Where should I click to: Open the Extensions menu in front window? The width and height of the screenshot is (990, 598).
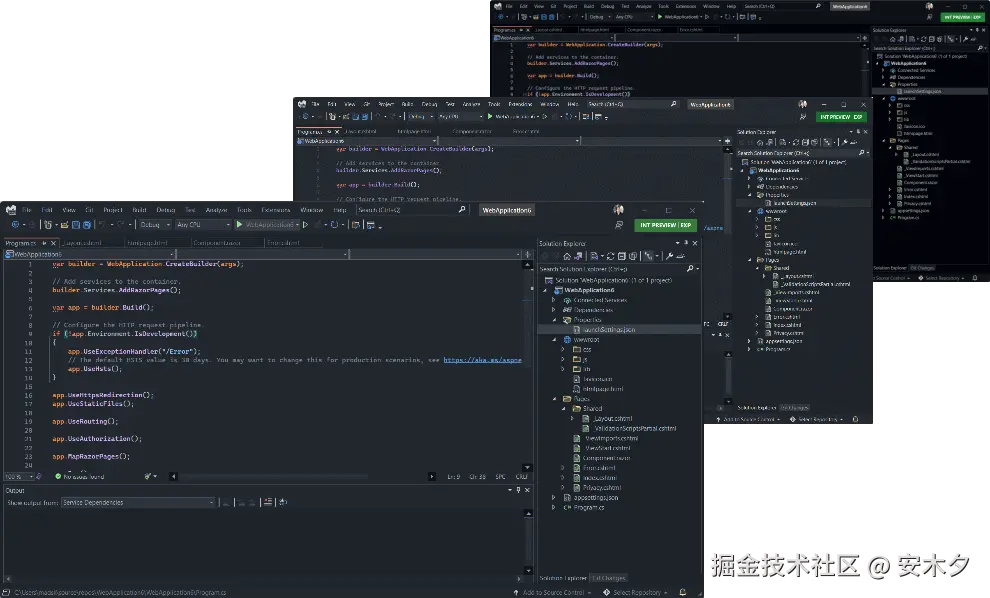276,210
